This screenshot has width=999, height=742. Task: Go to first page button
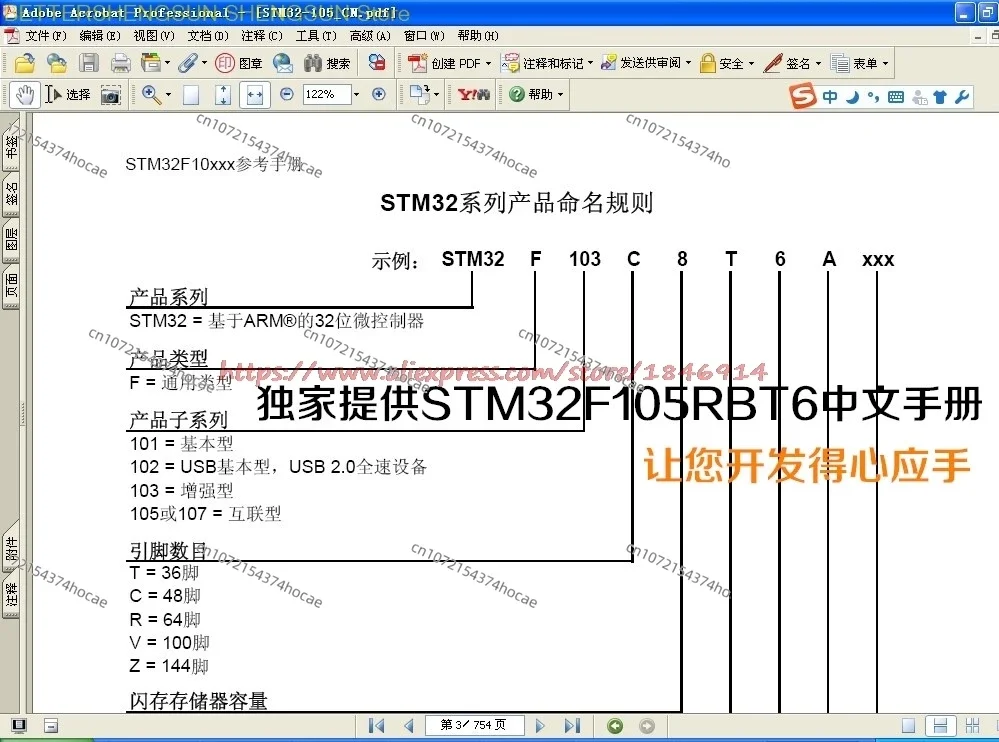pos(377,725)
